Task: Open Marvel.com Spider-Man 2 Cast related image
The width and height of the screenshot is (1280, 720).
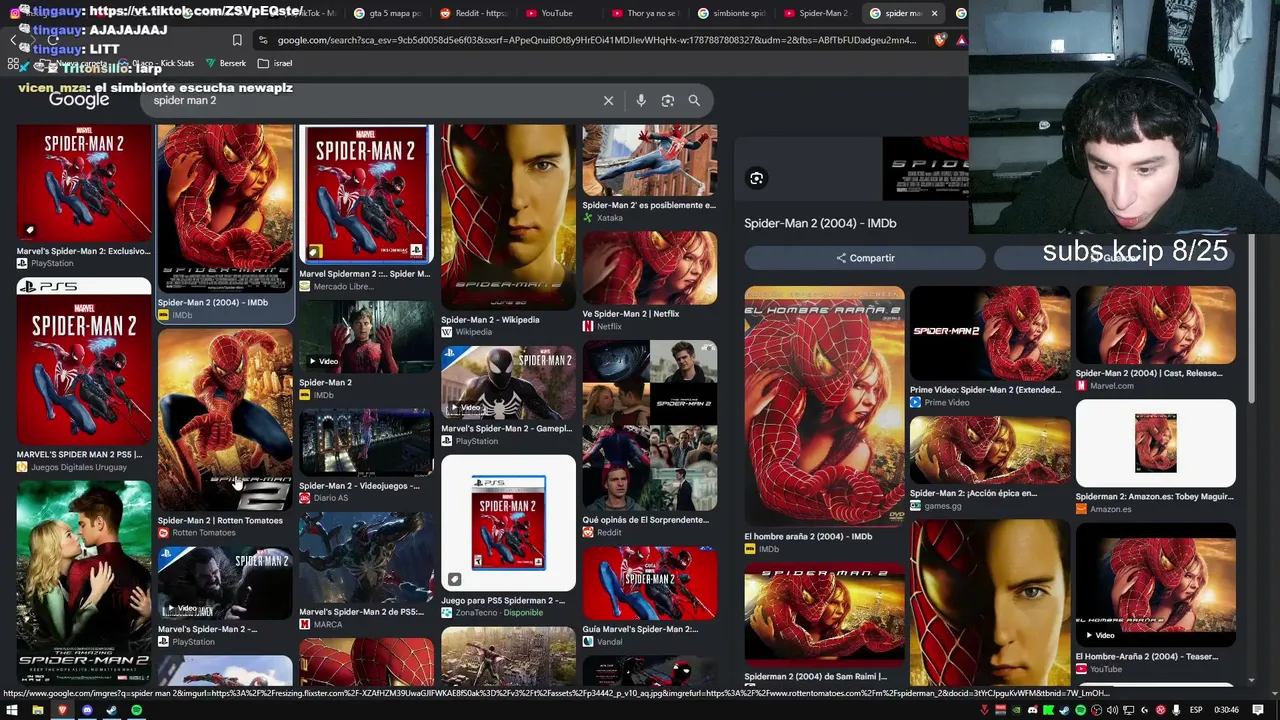Action: point(1156,326)
